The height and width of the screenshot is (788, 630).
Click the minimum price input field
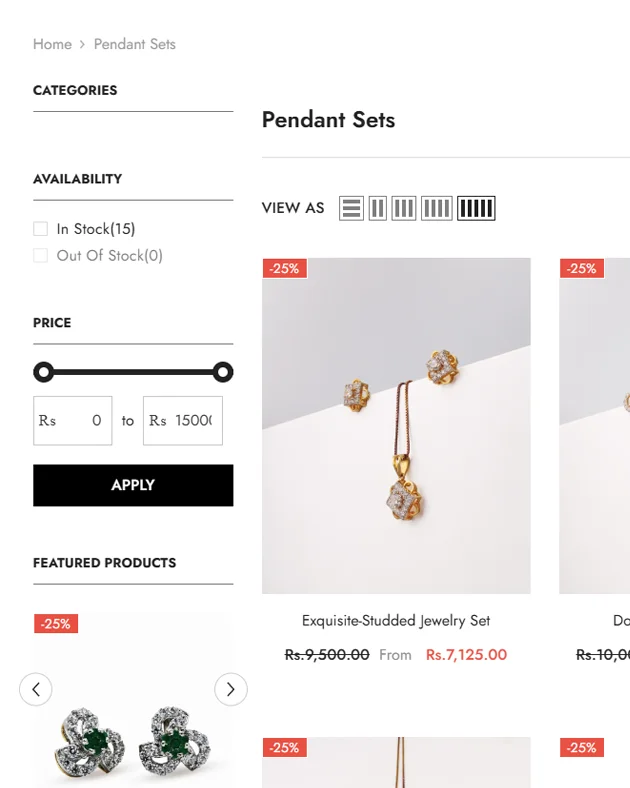[80, 421]
